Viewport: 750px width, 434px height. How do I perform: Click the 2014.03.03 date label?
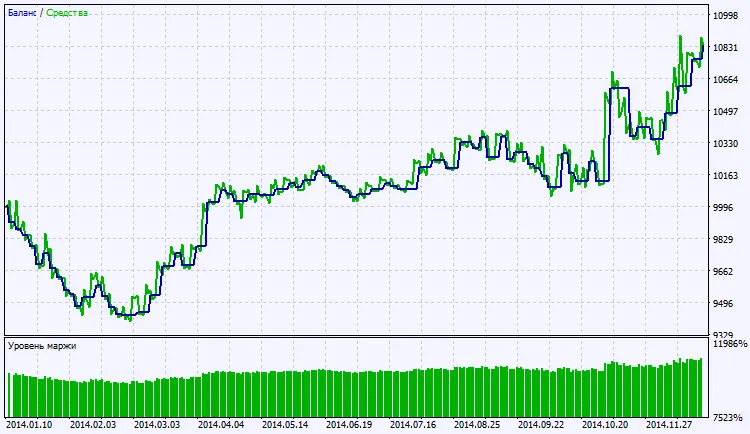158,425
